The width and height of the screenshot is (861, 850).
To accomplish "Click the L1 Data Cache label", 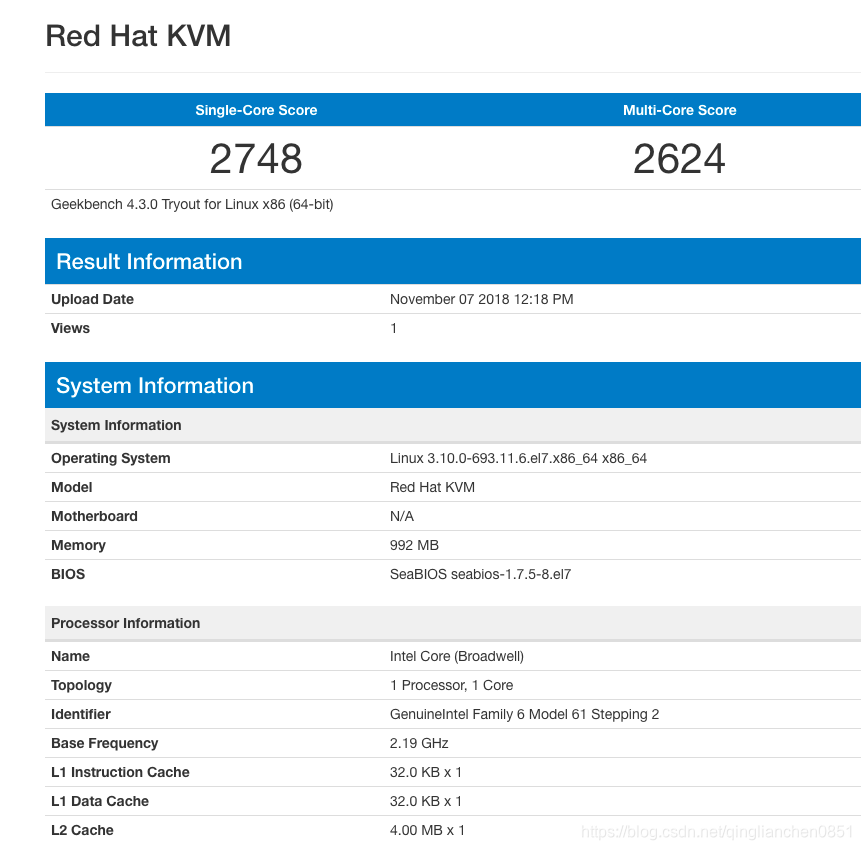I will tap(100, 802).
